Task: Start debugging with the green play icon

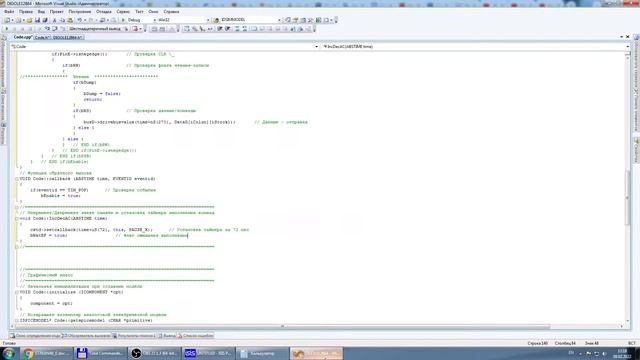Action: pyautogui.click(x=123, y=20)
